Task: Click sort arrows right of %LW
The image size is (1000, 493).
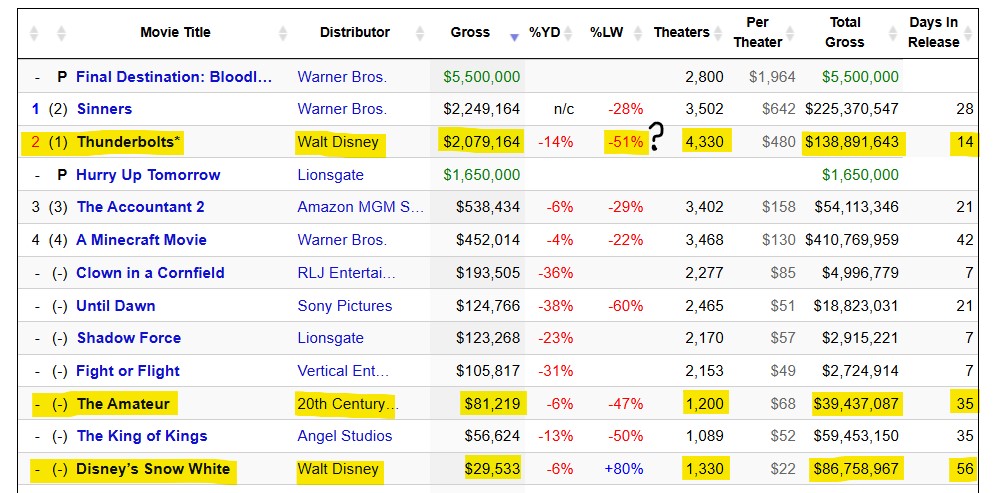Action: pyautogui.click(x=638, y=33)
